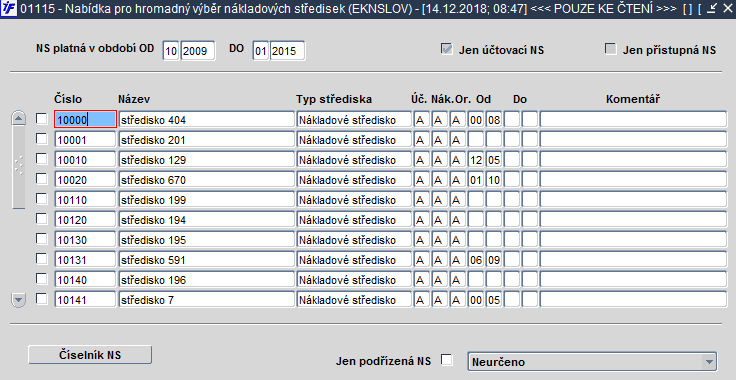Click the vertical scrollbar track on the left

click(x=18, y=167)
